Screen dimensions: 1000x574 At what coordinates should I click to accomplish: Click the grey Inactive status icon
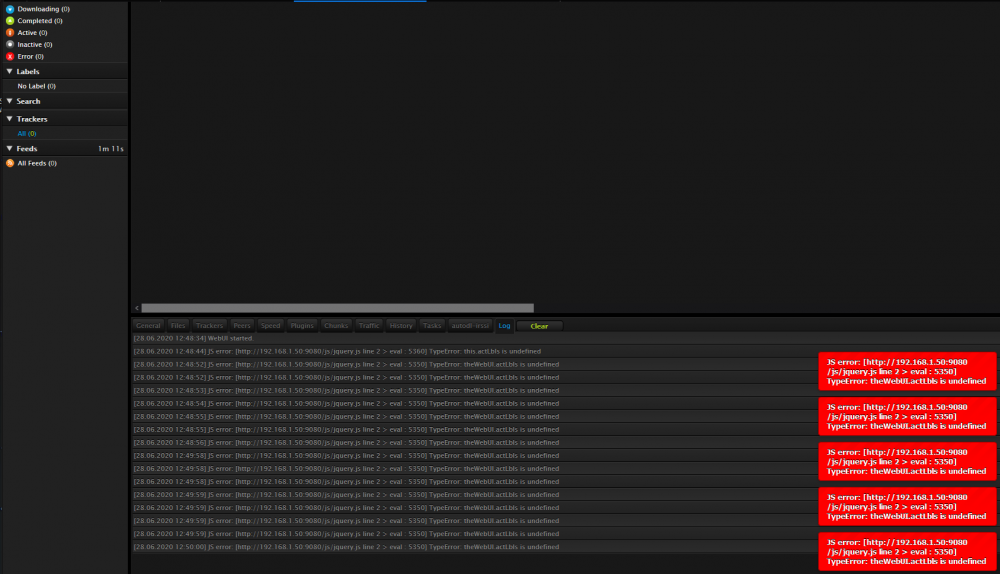pos(10,45)
